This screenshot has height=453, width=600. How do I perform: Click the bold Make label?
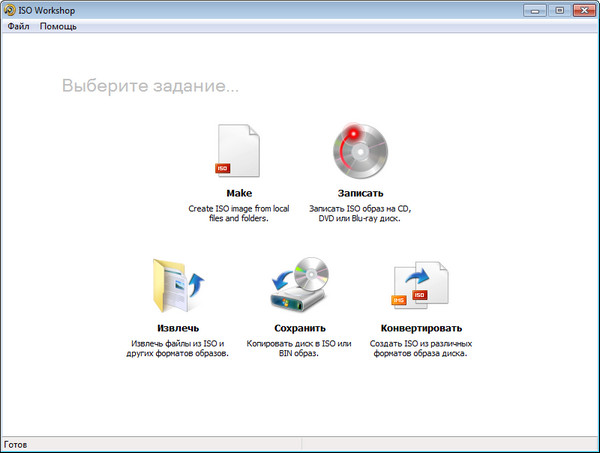coord(239,193)
